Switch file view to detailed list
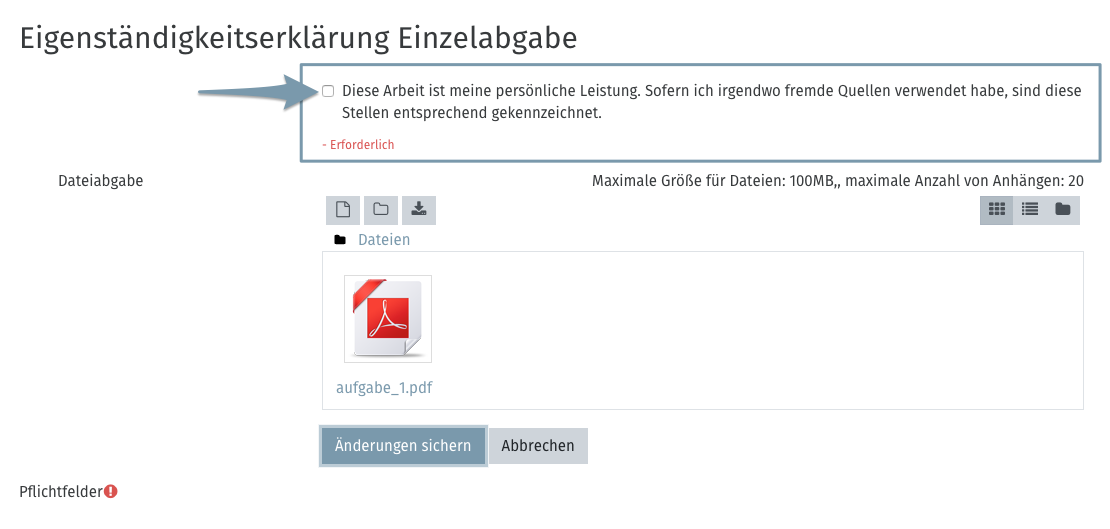This screenshot has width=1110, height=529. pos(1029,210)
